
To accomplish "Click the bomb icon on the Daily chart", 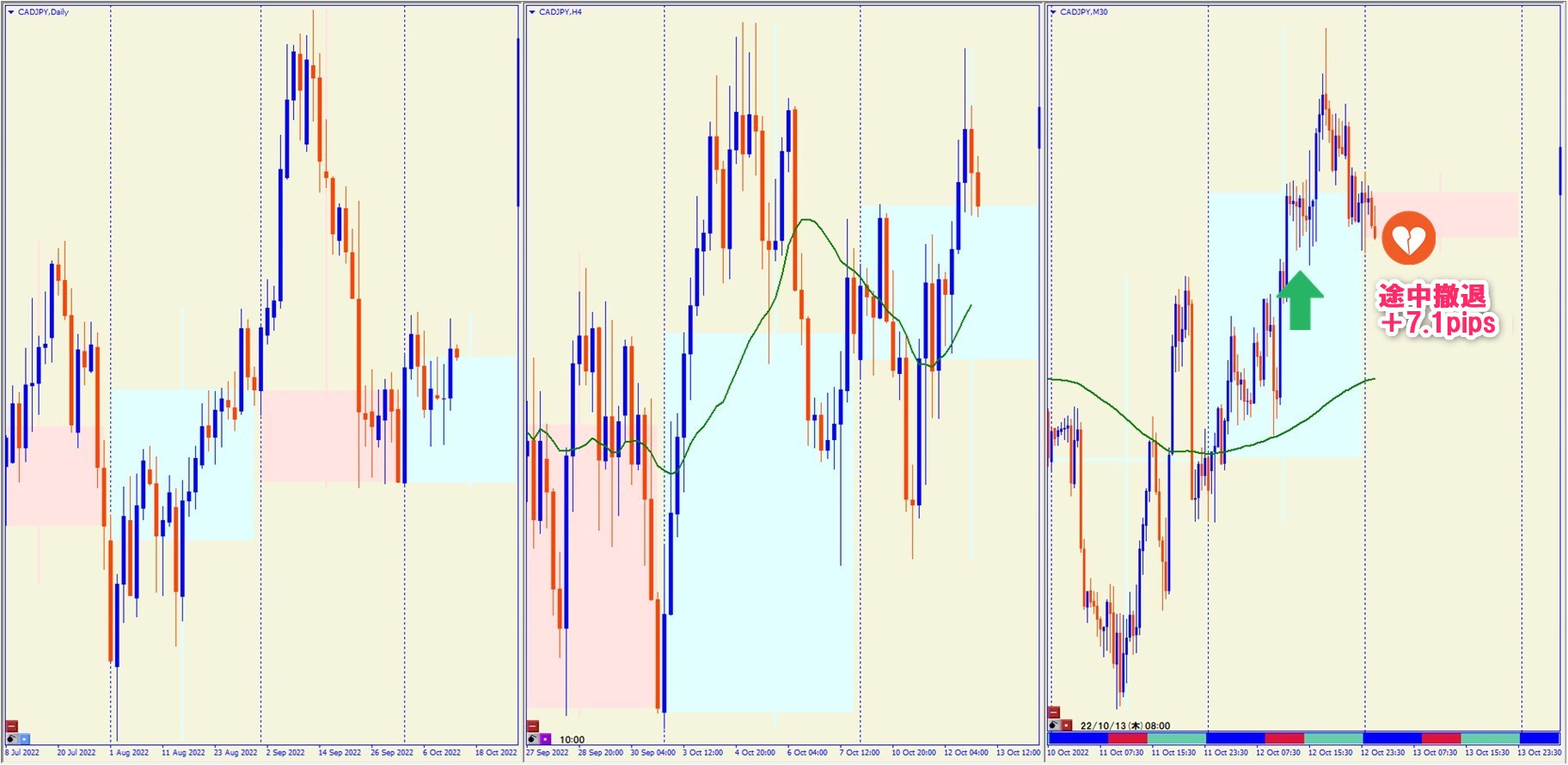I will (11, 738).
